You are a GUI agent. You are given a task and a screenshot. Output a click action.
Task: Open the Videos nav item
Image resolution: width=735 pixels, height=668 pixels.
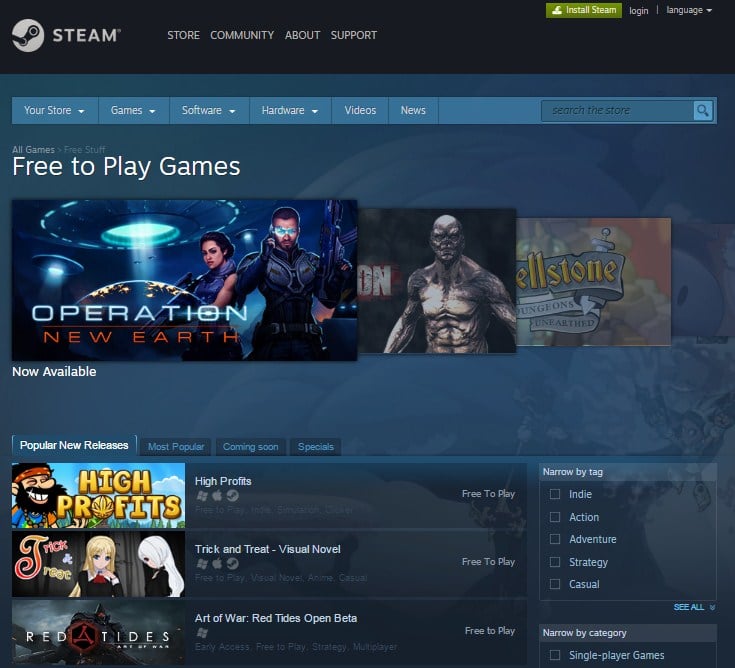click(x=360, y=111)
